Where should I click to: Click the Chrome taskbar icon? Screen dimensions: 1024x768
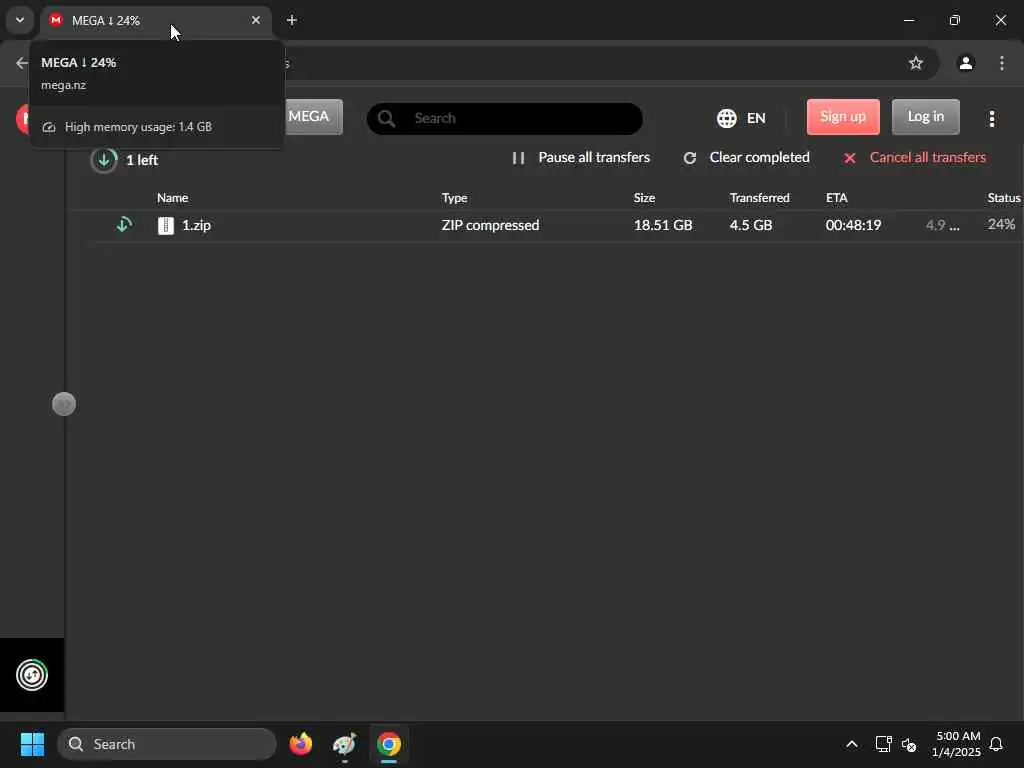coord(389,744)
